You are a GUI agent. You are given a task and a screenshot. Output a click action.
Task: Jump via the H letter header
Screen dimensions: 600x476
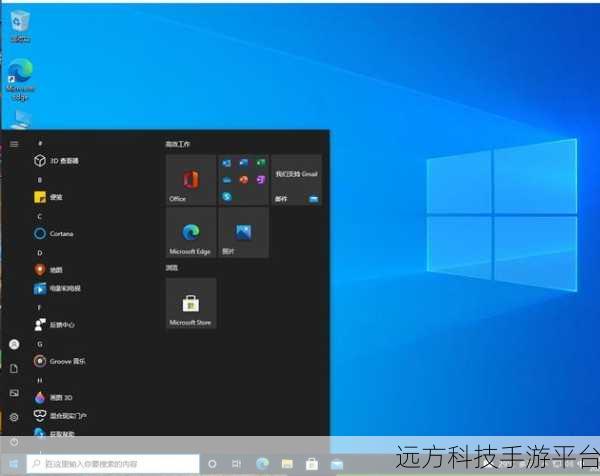(x=40, y=380)
